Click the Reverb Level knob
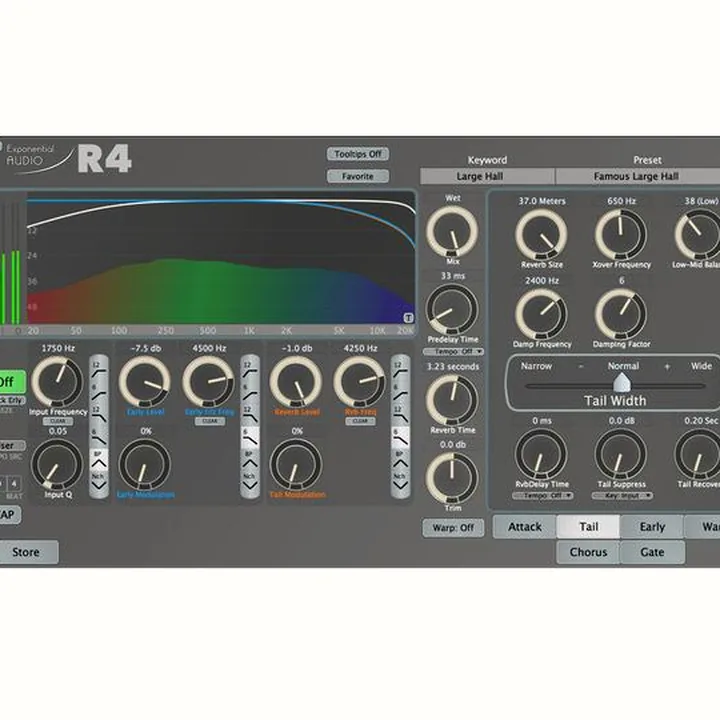 click(x=296, y=382)
